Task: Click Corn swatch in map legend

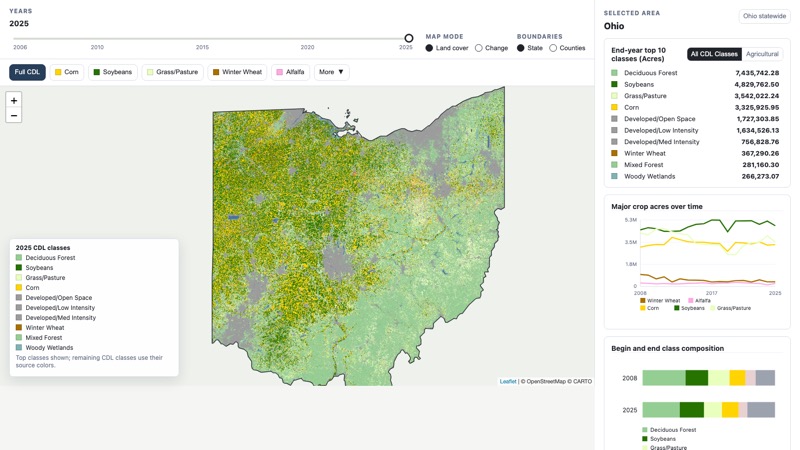Action: [19, 288]
